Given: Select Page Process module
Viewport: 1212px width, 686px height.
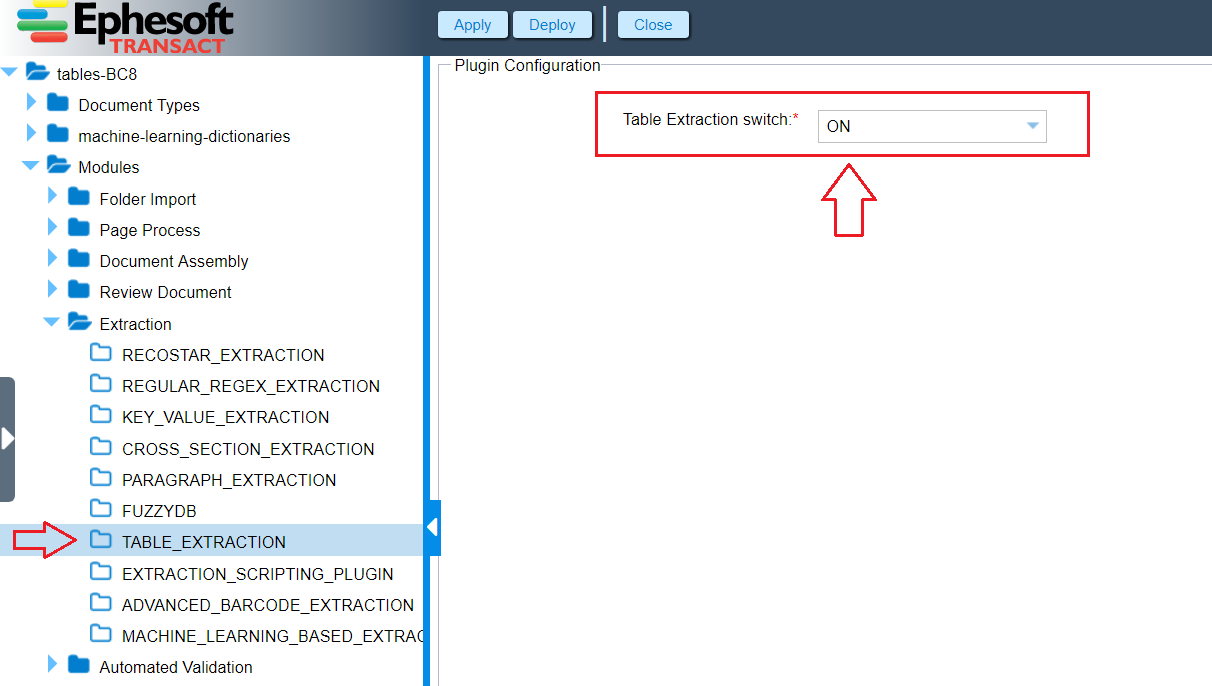Looking at the screenshot, I should click(x=150, y=230).
